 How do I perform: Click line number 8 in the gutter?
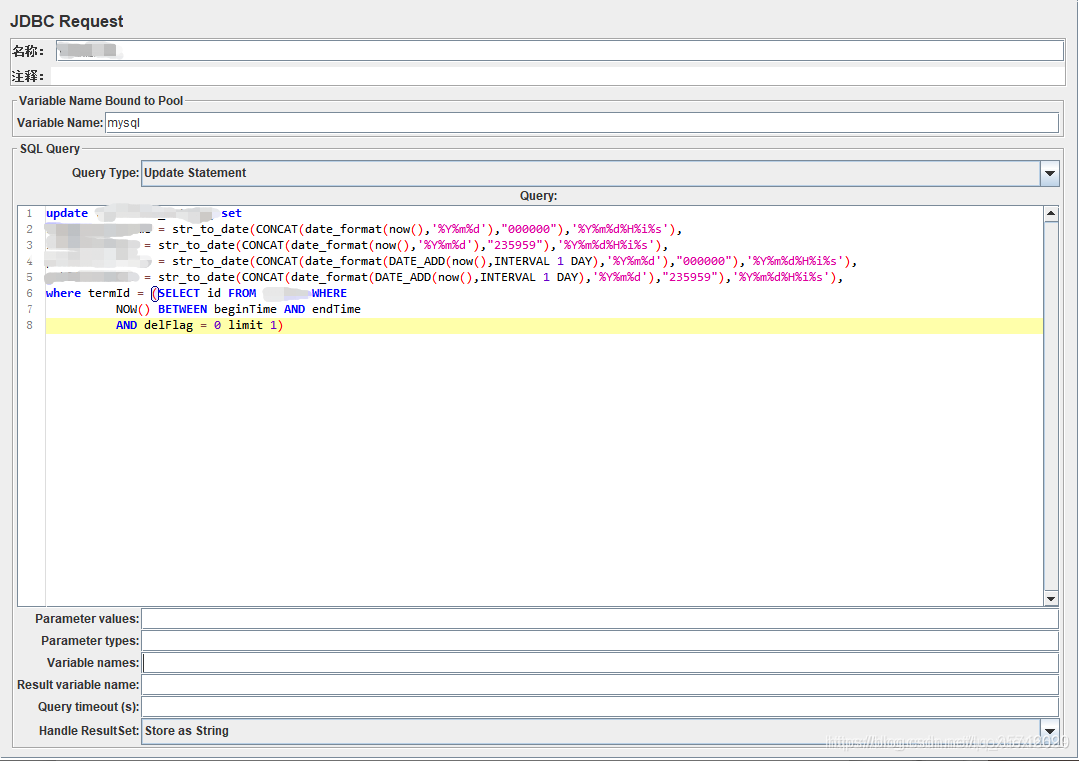30,325
